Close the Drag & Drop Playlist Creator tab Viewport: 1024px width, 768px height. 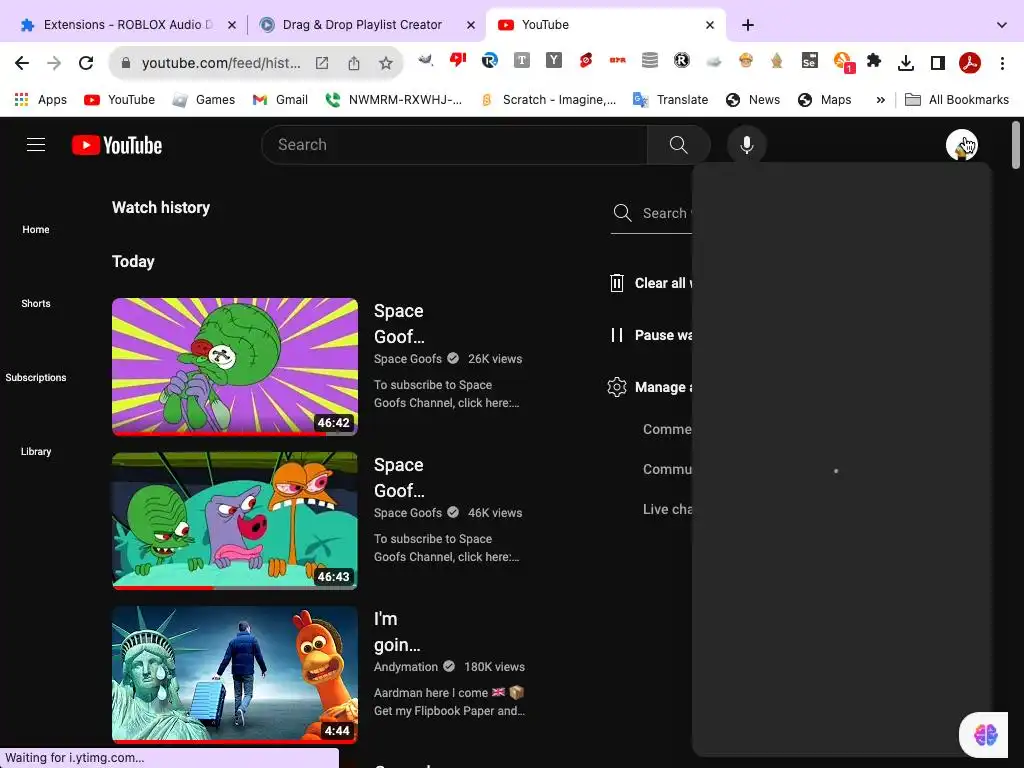[471, 25]
